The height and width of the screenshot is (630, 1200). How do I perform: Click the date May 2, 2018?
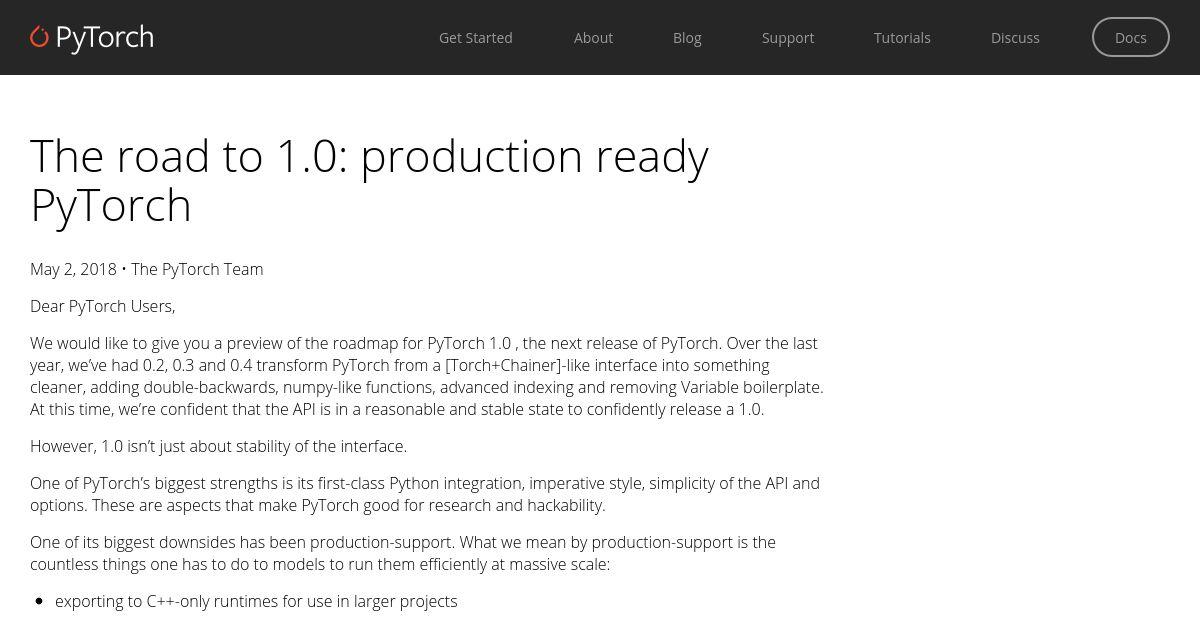click(x=73, y=269)
